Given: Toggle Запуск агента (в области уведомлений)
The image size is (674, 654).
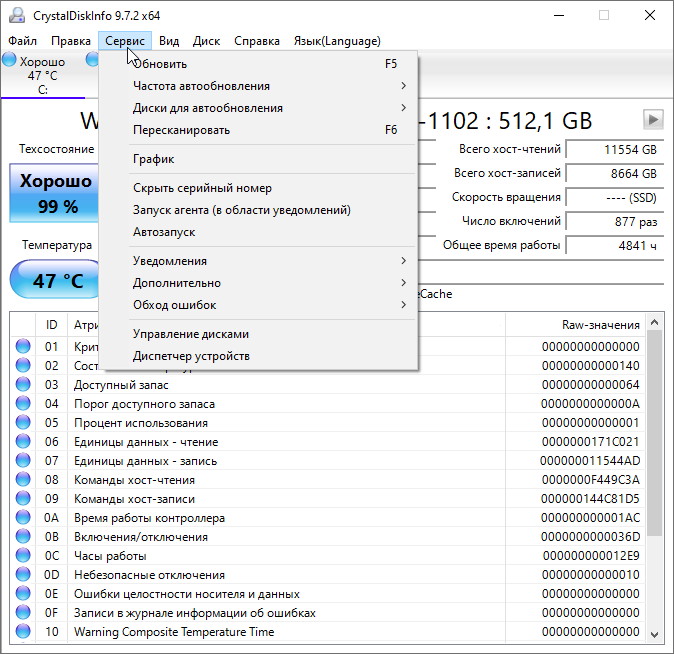Looking at the screenshot, I should (x=258, y=210).
